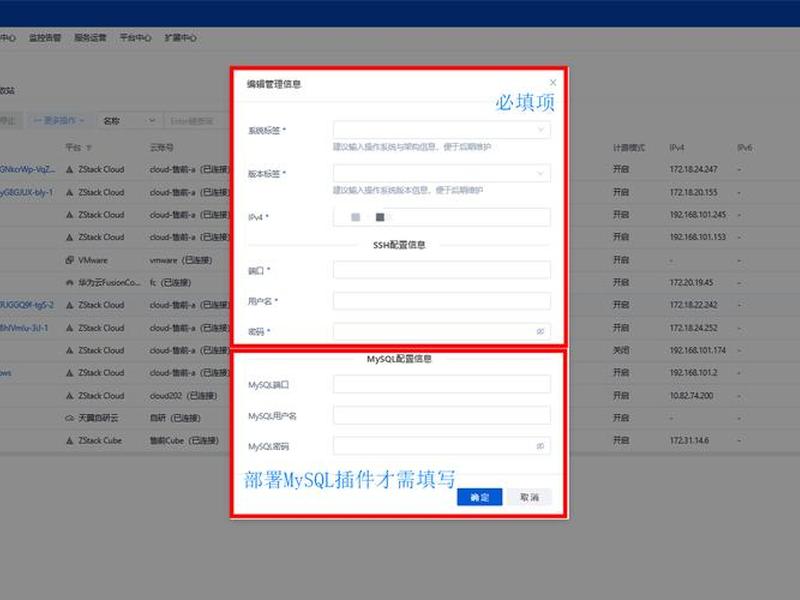Select the 自研 (已连接) account cell
Viewport: 800px width, 600px height.
pos(175,418)
